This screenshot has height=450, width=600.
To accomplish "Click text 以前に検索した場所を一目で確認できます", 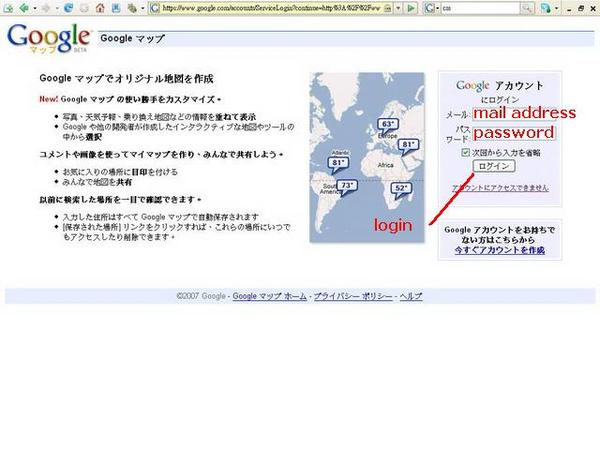I will click(120, 200).
